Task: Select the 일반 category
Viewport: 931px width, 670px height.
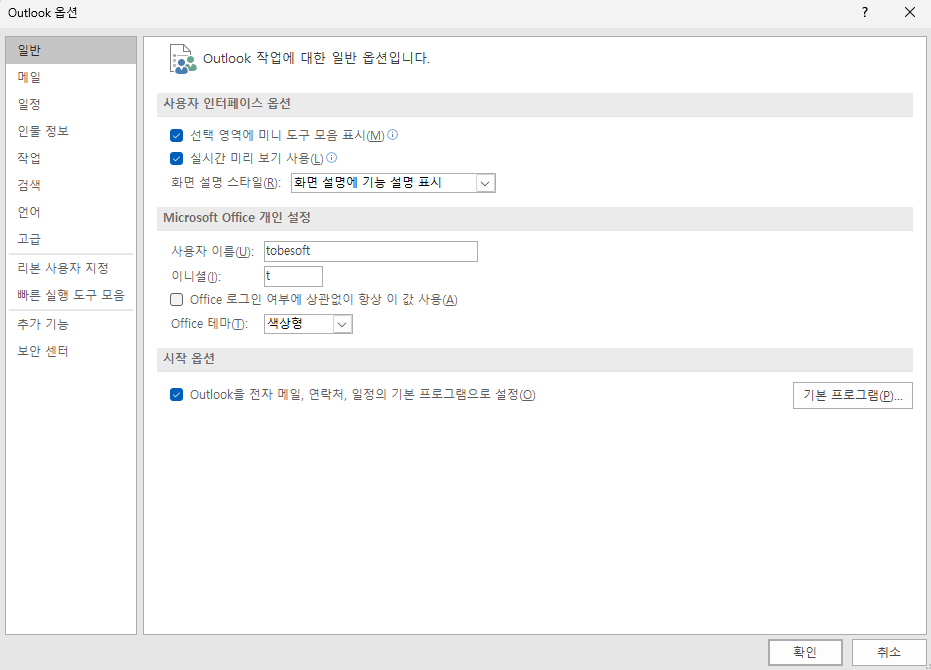Action: pyautogui.click(x=71, y=50)
